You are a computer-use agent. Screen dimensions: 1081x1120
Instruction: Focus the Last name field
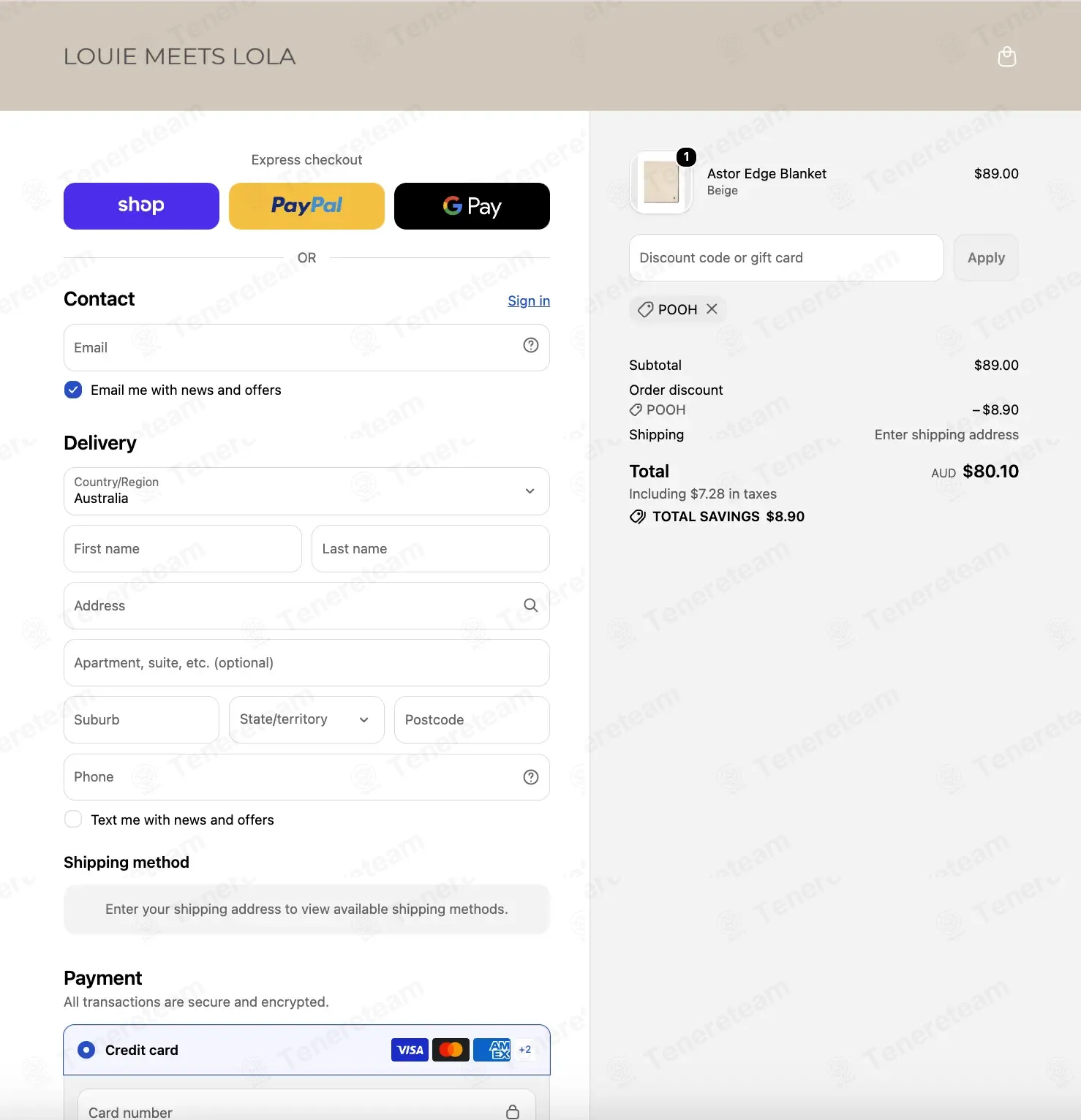tap(431, 548)
